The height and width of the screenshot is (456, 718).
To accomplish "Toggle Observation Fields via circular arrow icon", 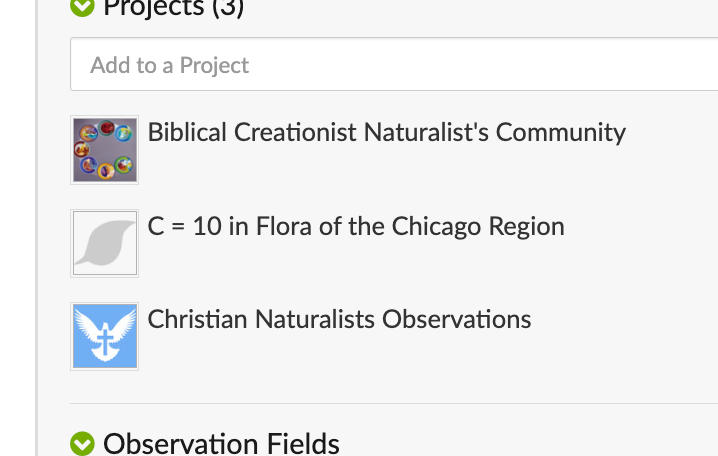I will pyautogui.click(x=82, y=443).
